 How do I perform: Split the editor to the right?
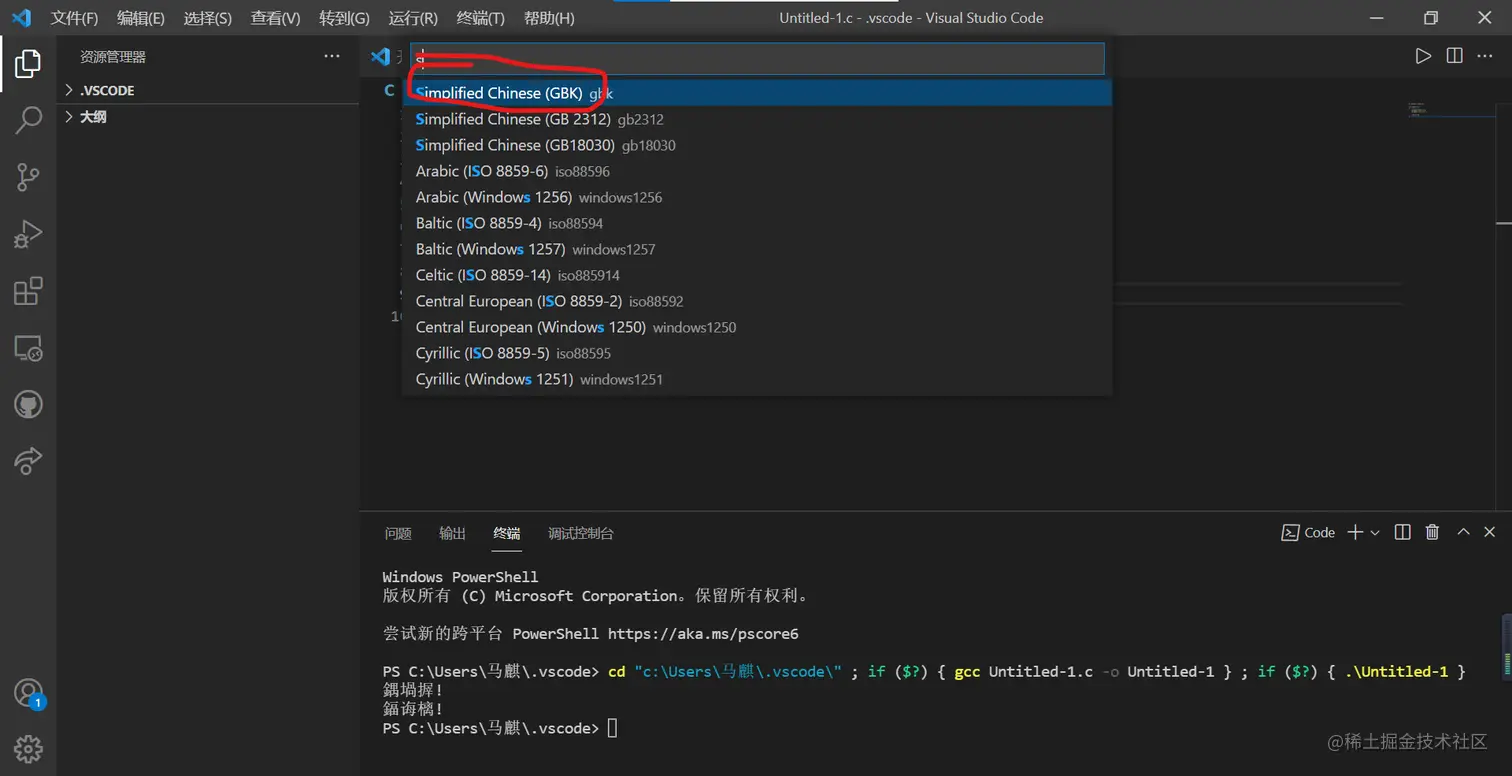click(1455, 56)
